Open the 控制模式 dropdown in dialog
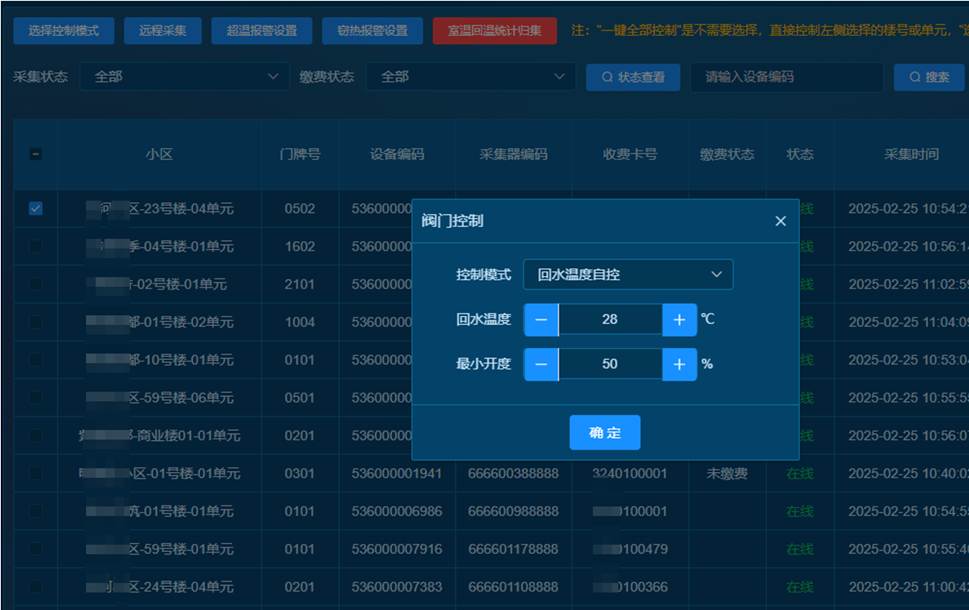This screenshot has height=610, width=969. click(x=628, y=274)
